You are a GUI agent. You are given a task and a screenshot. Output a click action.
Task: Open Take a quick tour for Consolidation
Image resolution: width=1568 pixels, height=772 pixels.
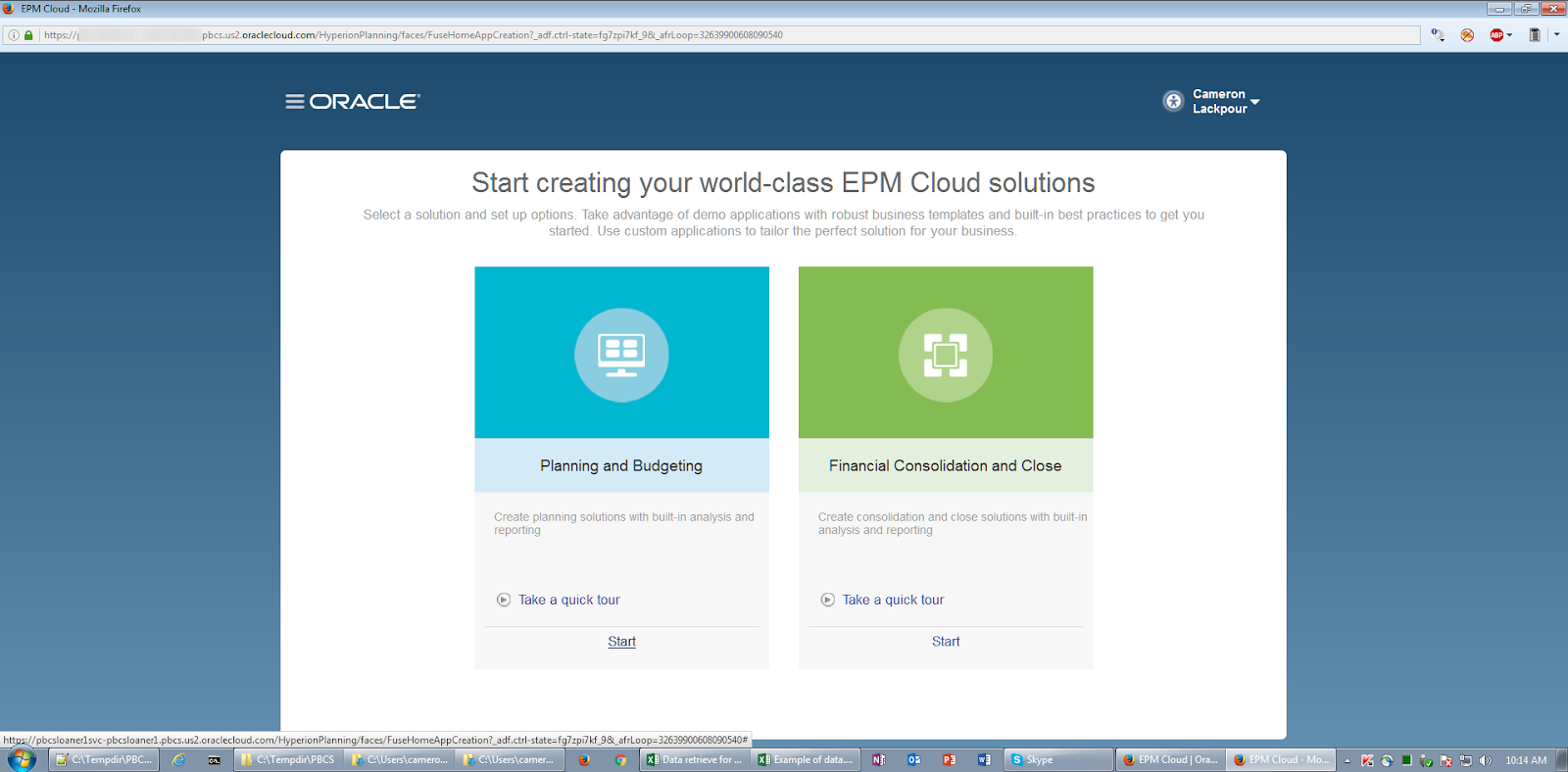pyautogui.click(x=894, y=600)
